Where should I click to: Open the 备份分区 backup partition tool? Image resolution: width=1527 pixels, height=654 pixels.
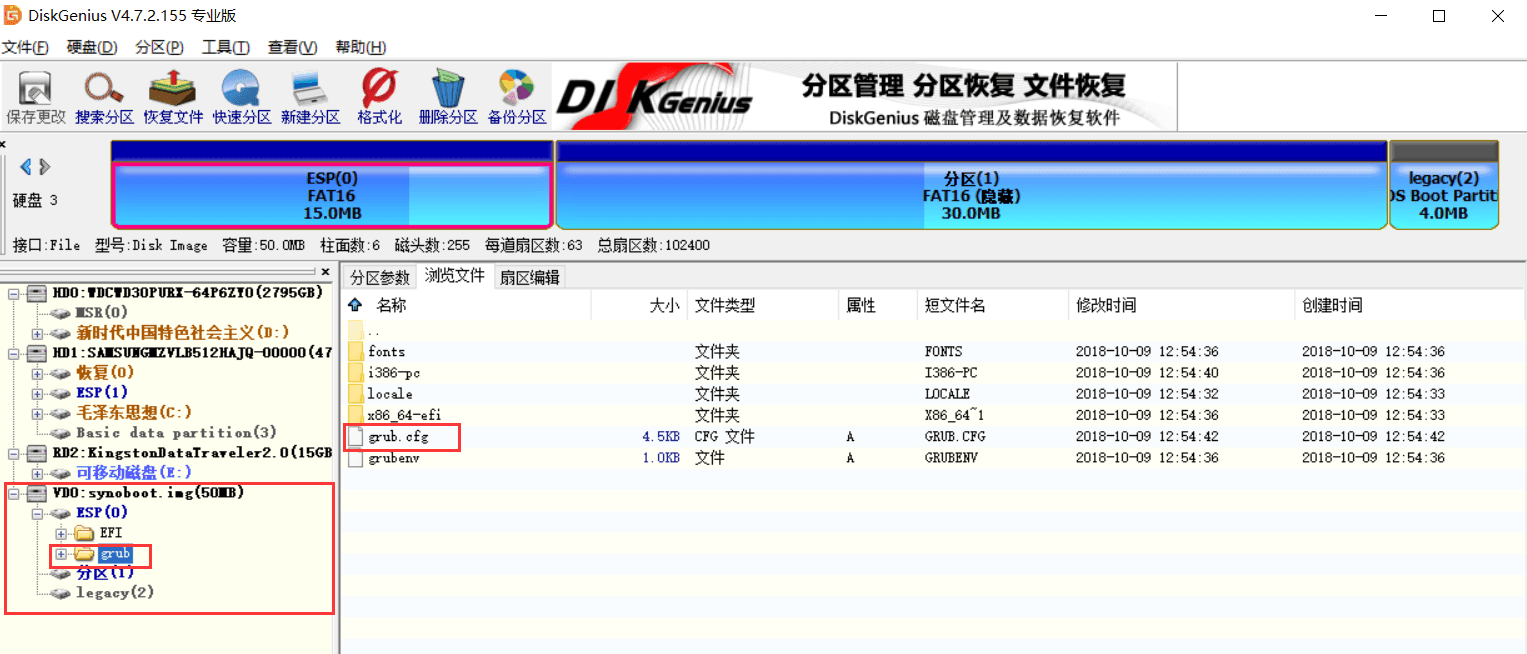click(x=516, y=97)
